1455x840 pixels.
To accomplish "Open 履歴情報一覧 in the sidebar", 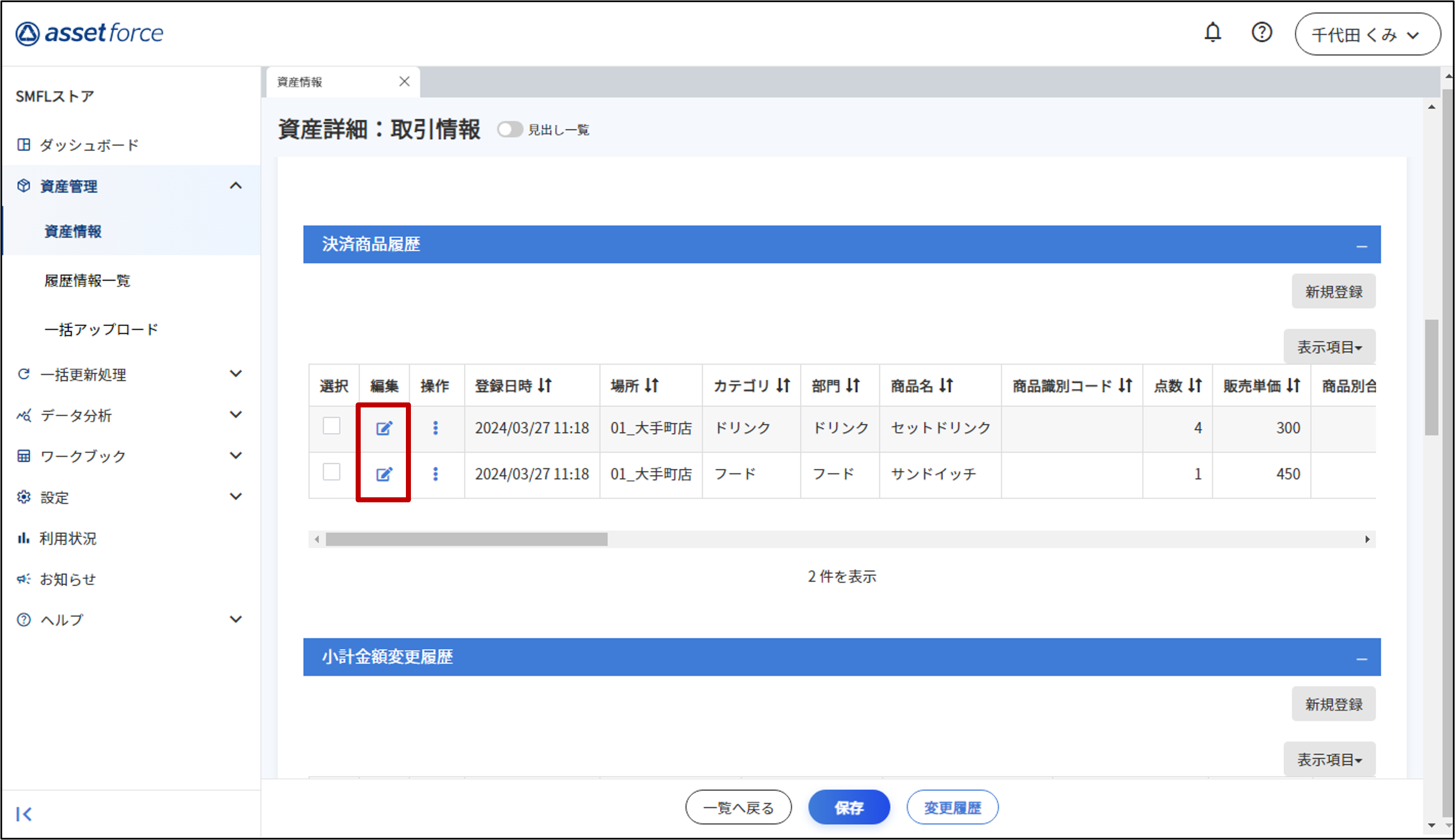I will pyautogui.click(x=87, y=281).
